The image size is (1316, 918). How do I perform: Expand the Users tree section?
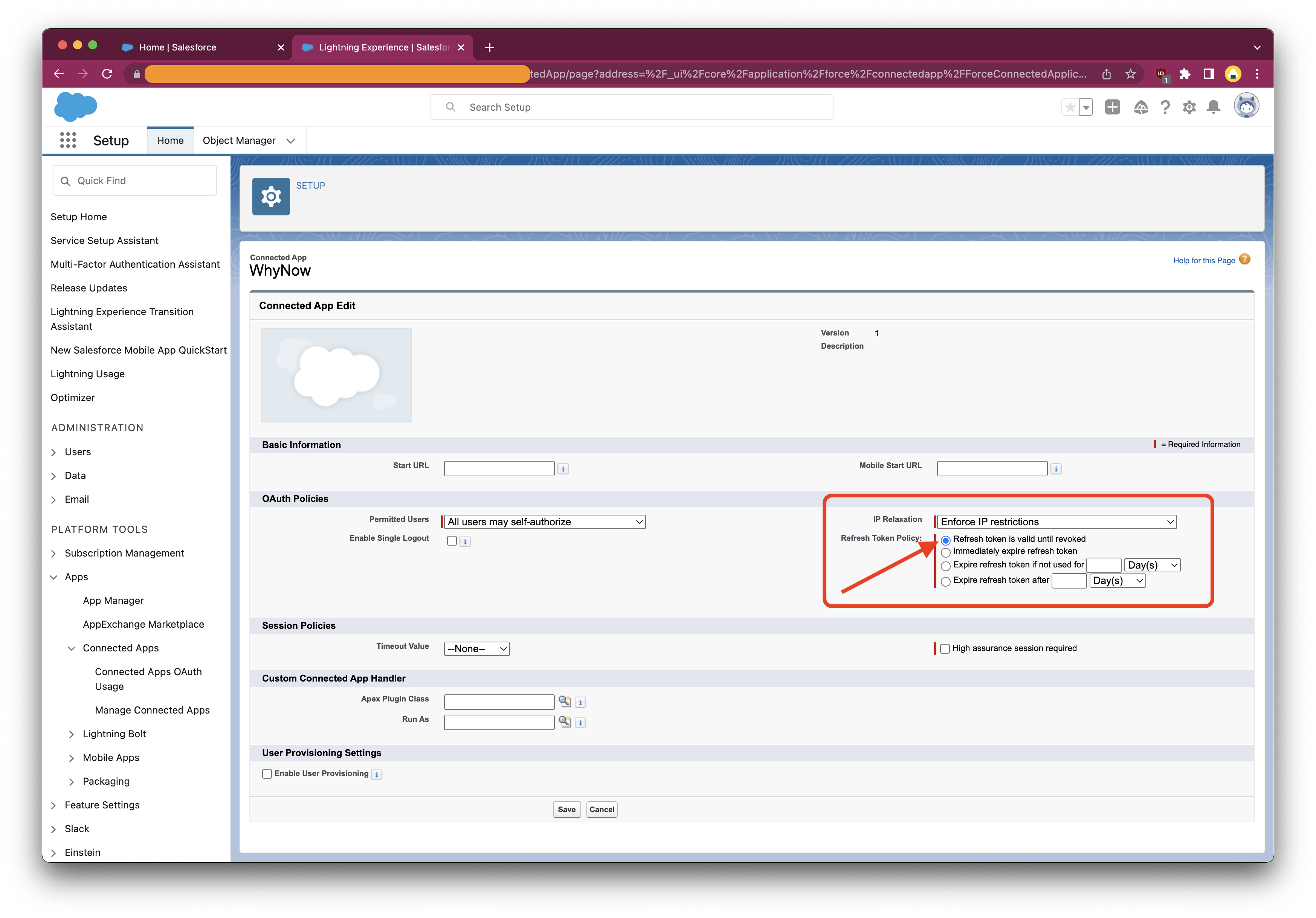pyautogui.click(x=53, y=453)
